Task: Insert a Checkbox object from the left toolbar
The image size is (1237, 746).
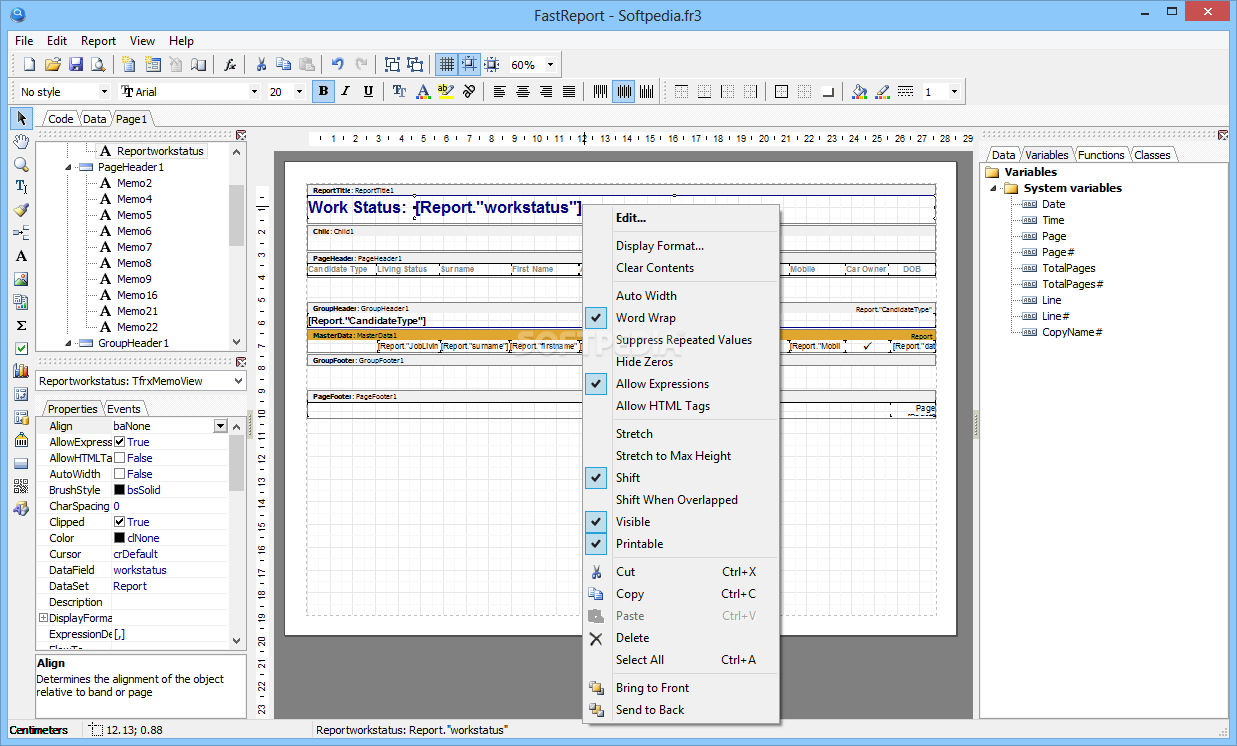Action: (x=21, y=348)
